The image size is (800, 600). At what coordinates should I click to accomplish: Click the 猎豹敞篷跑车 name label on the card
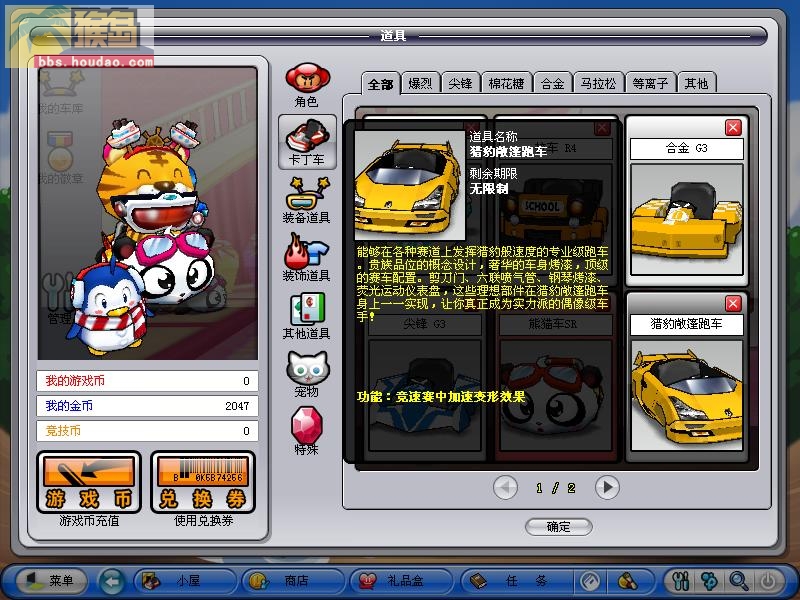click(687, 324)
